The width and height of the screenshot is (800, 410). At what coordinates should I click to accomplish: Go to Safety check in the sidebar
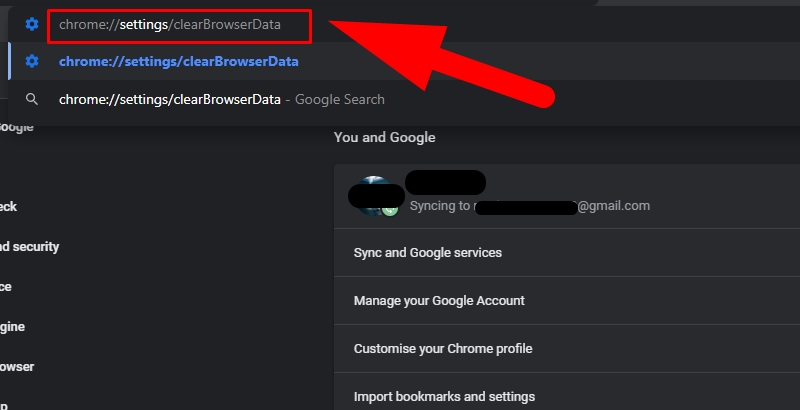pos(8,207)
